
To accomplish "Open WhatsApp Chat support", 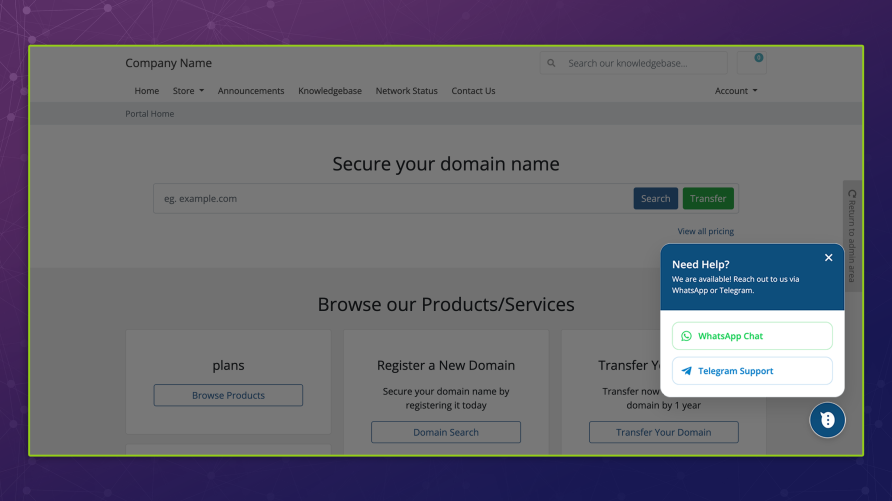I will [752, 336].
